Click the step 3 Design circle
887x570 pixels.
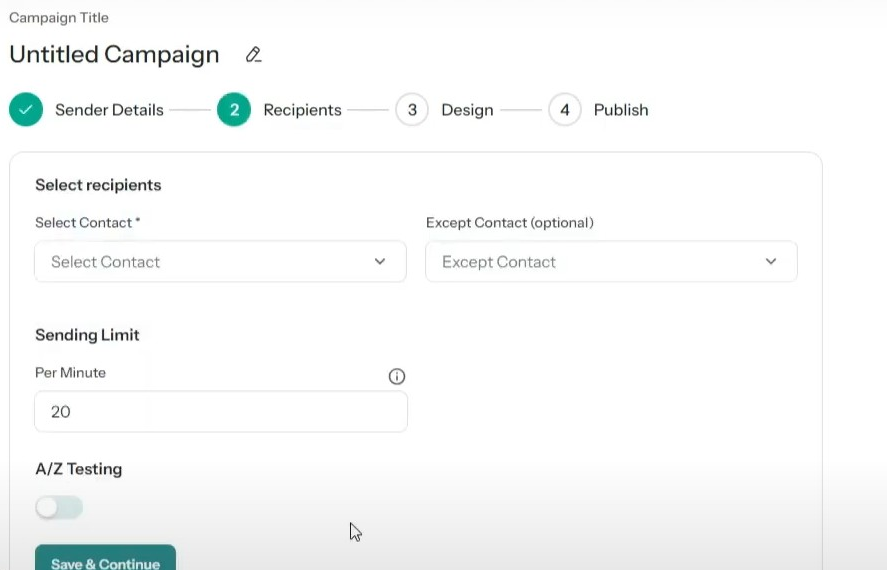tap(412, 110)
